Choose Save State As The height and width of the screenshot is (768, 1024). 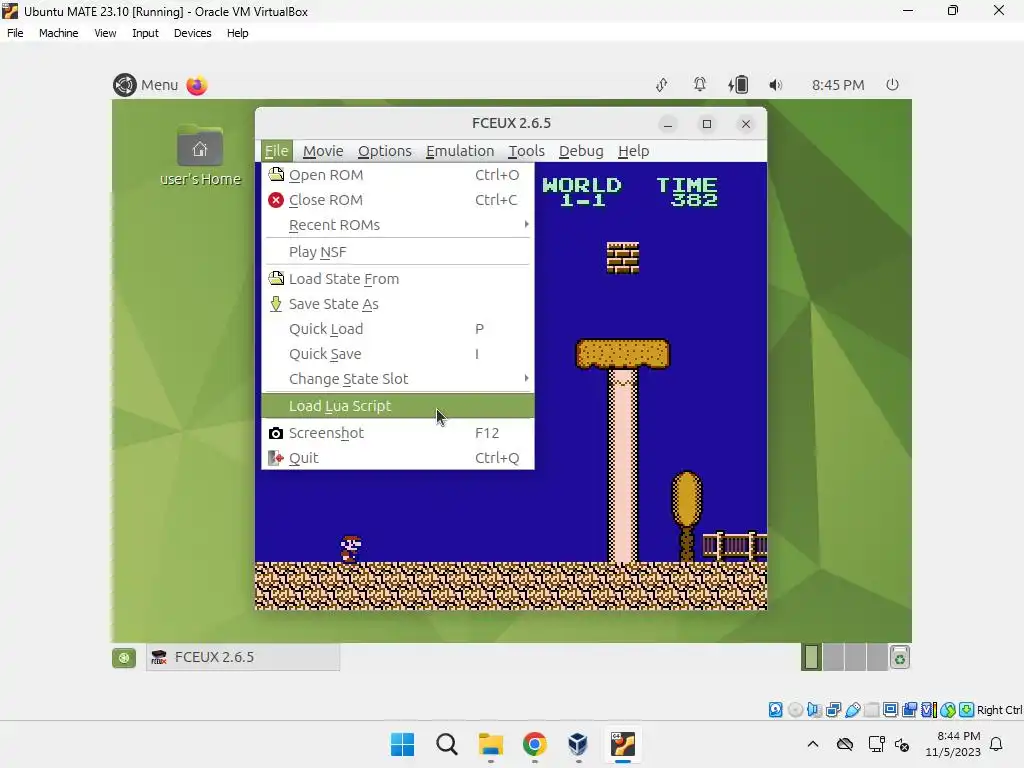tap(398, 304)
